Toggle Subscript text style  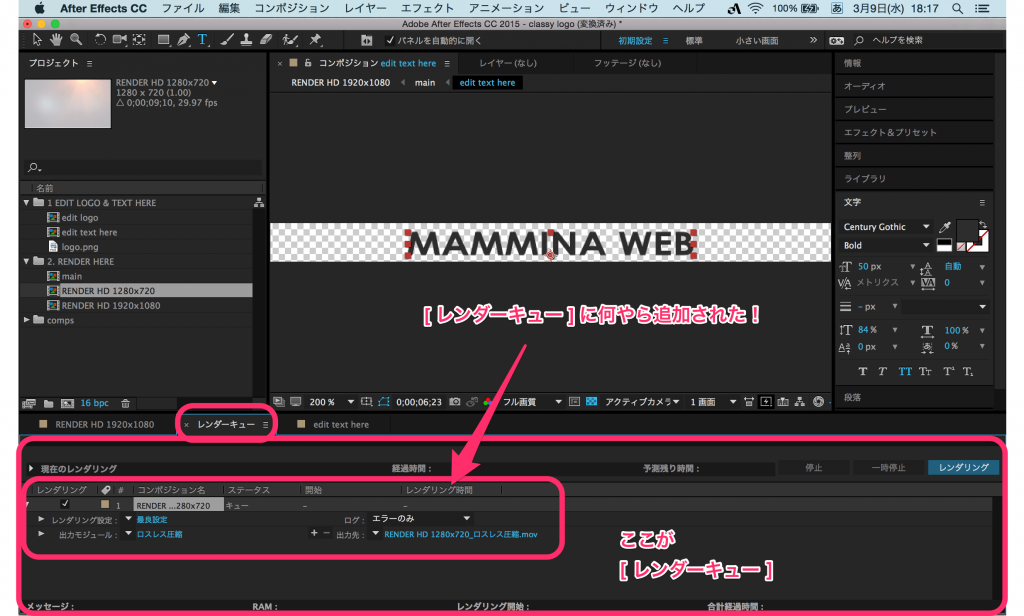click(x=968, y=371)
